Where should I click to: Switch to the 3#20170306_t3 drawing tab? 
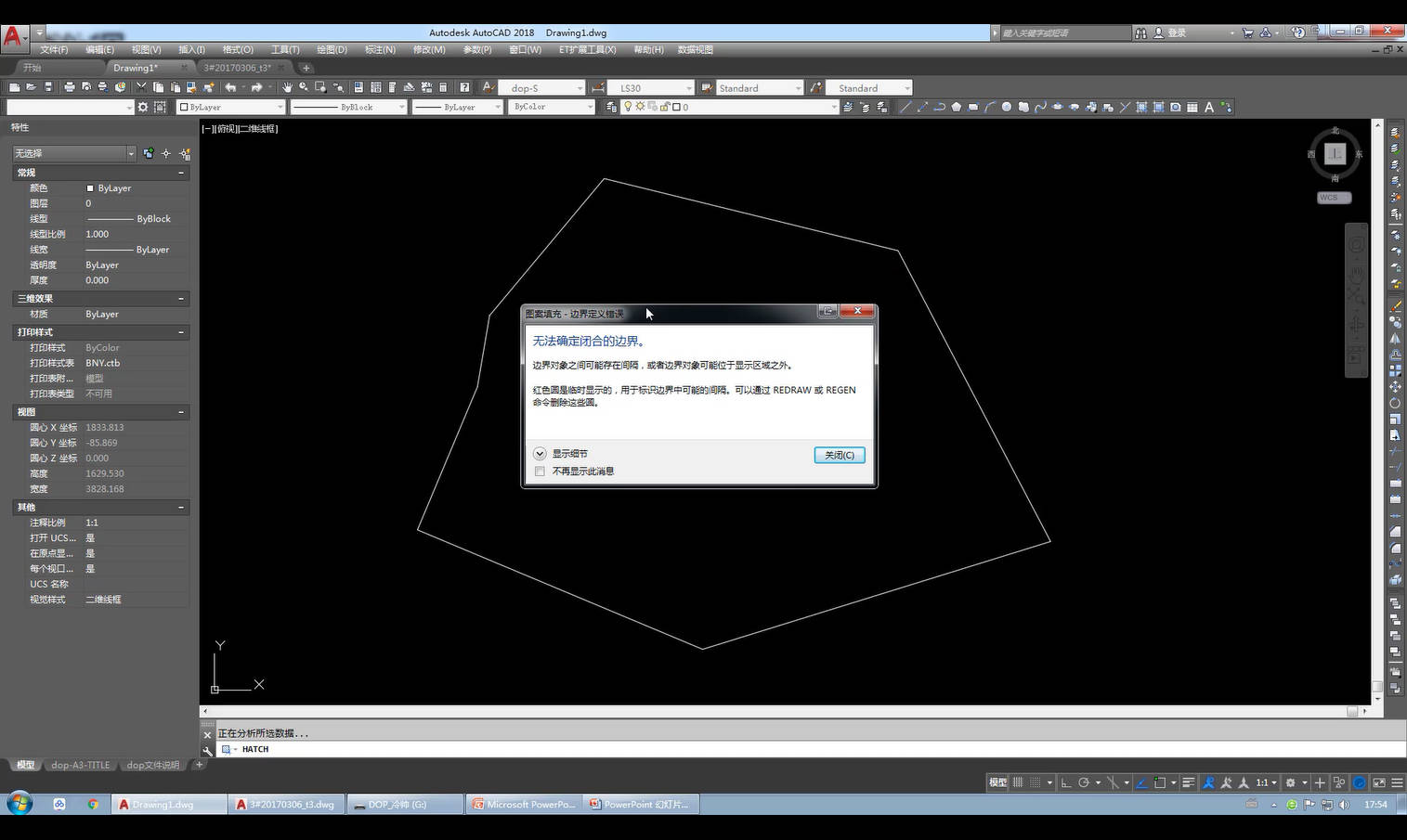coord(238,68)
